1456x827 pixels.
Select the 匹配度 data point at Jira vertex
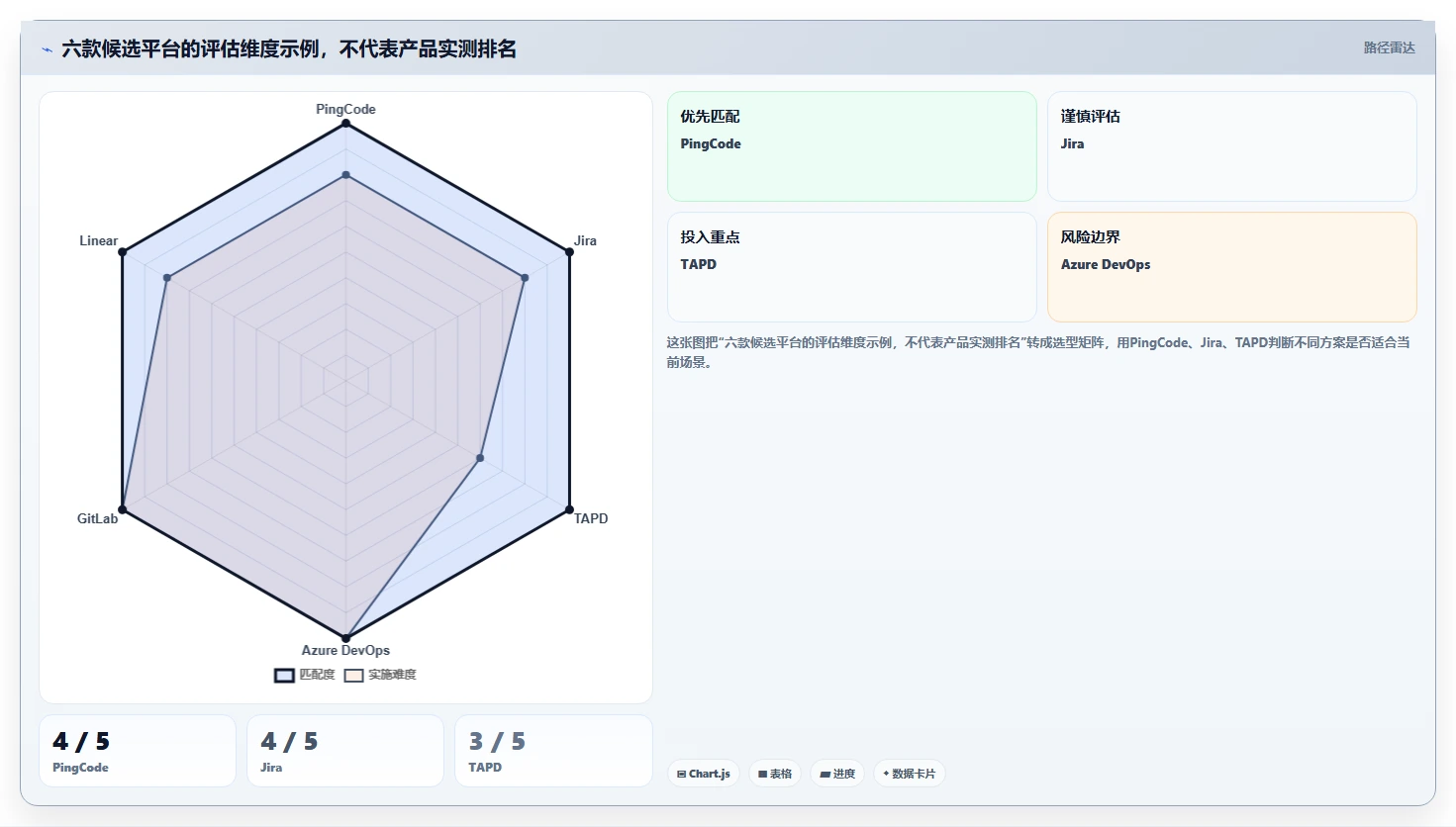click(569, 252)
